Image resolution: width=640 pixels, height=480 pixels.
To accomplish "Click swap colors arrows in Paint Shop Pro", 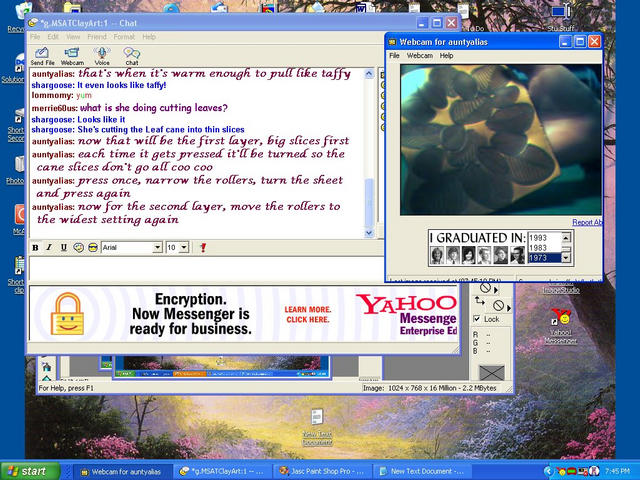I will (480, 301).
